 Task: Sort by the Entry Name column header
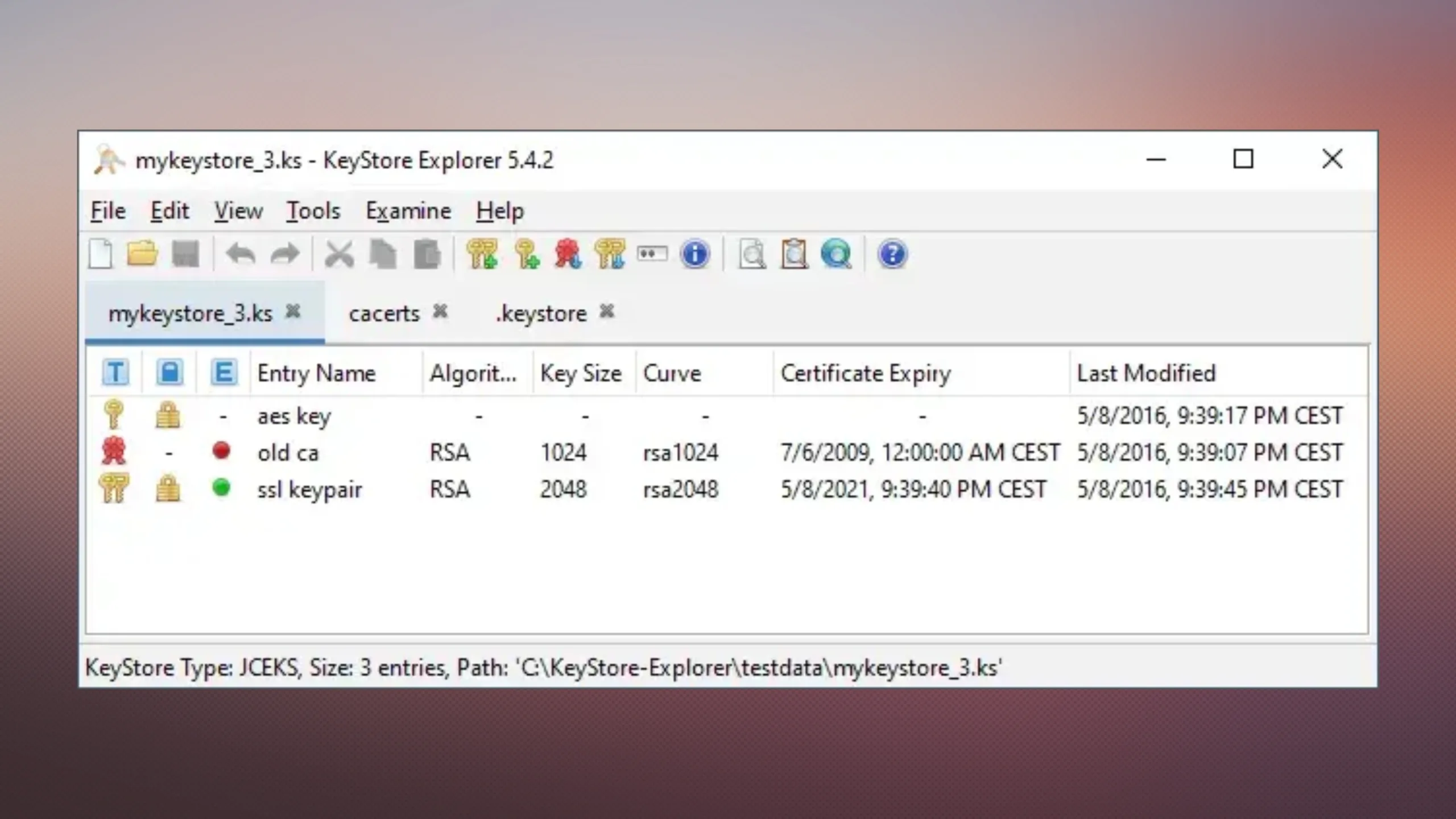pos(337,373)
